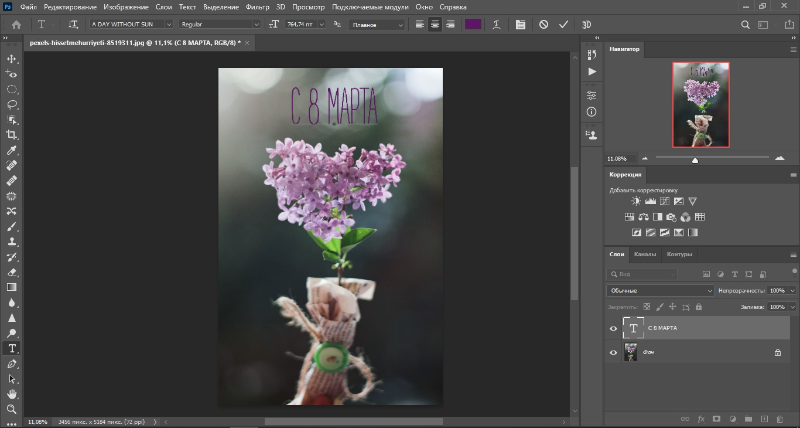The height and width of the screenshot is (428, 800).
Task: Select the Hand tool
Action: pos(12,394)
